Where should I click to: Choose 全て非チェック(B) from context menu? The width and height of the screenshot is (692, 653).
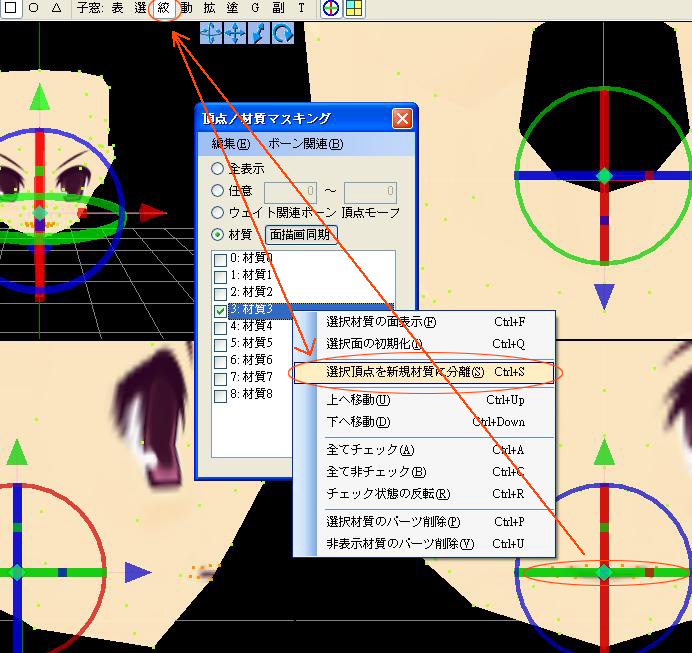click(424, 472)
